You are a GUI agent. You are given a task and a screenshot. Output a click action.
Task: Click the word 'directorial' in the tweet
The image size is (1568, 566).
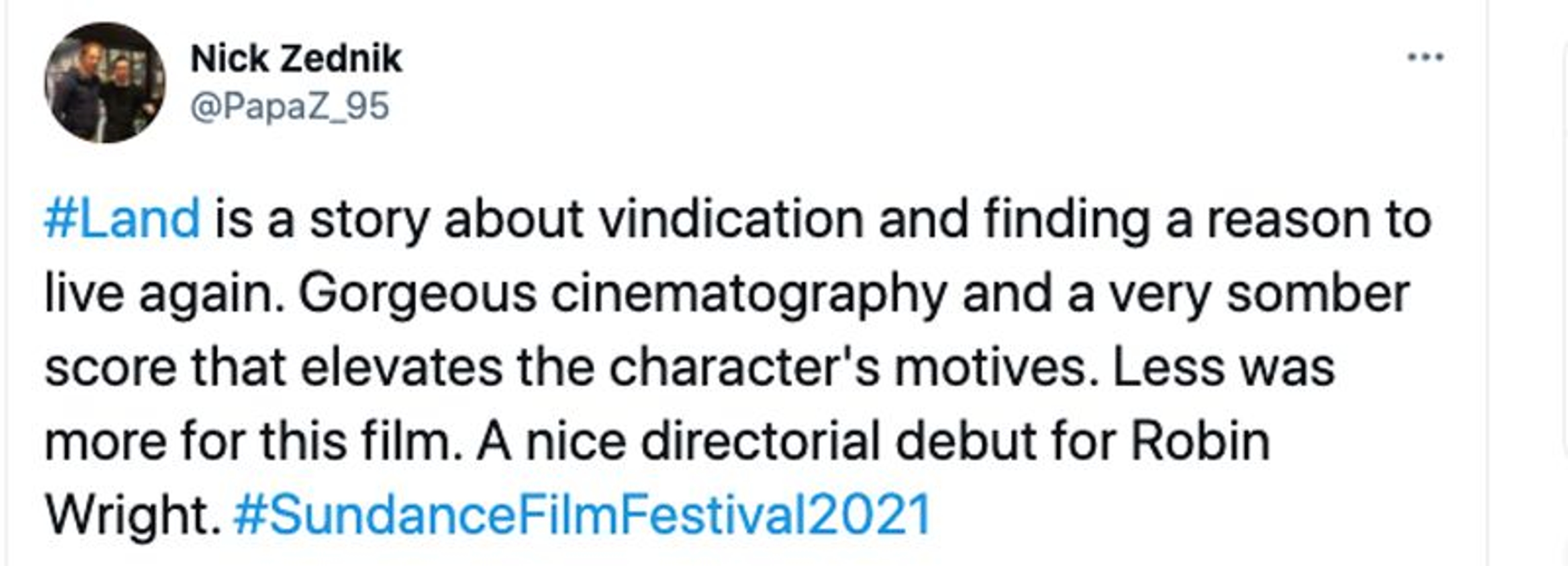(760, 441)
